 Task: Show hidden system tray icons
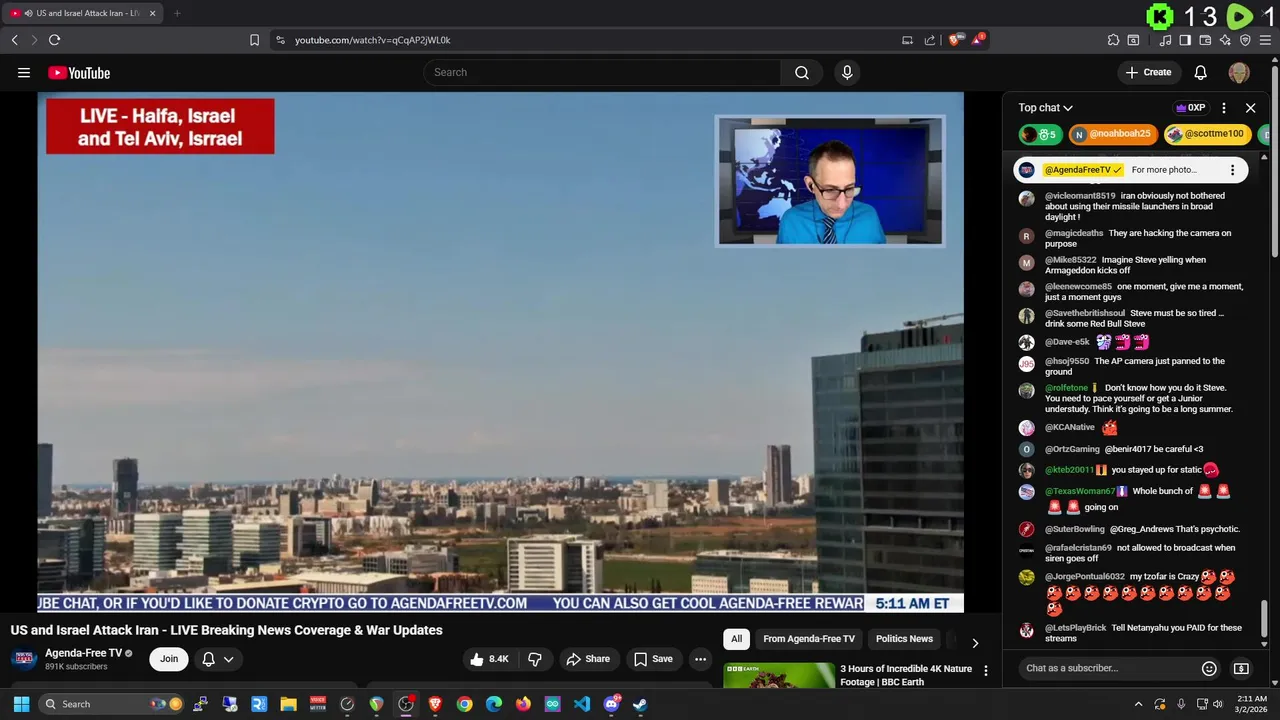(1138, 704)
